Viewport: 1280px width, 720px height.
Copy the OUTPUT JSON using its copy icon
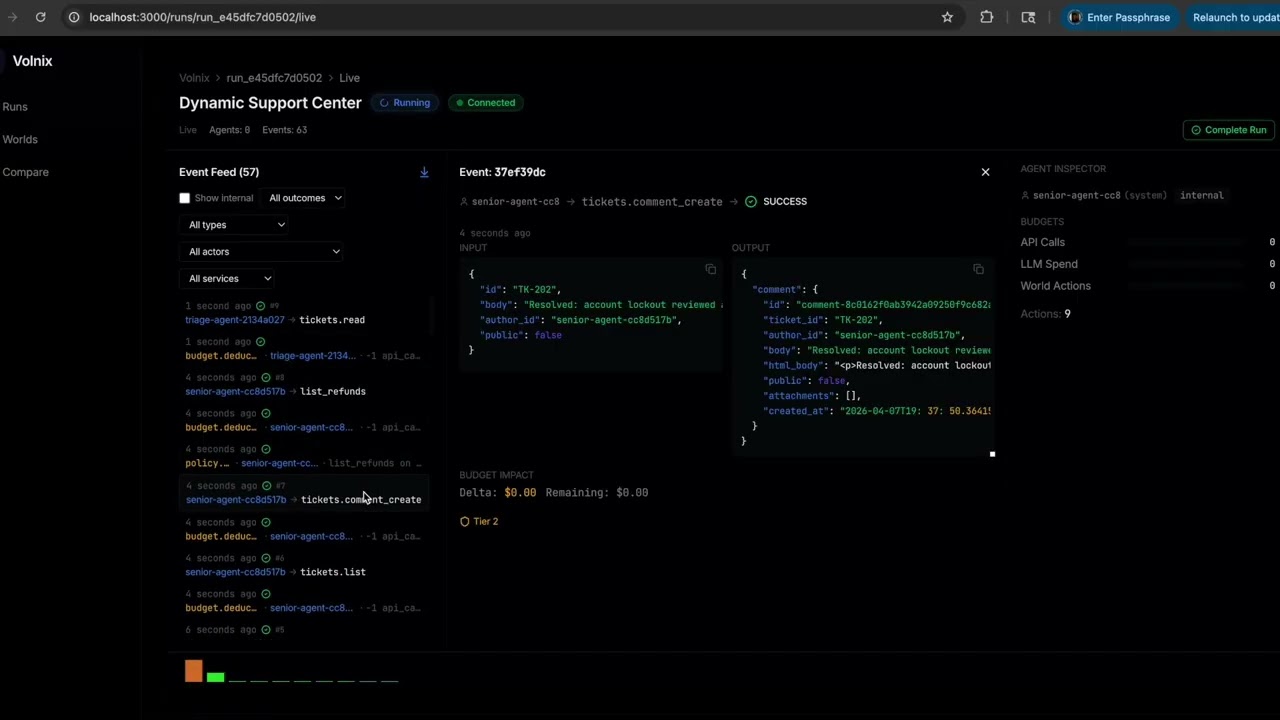(978, 269)
